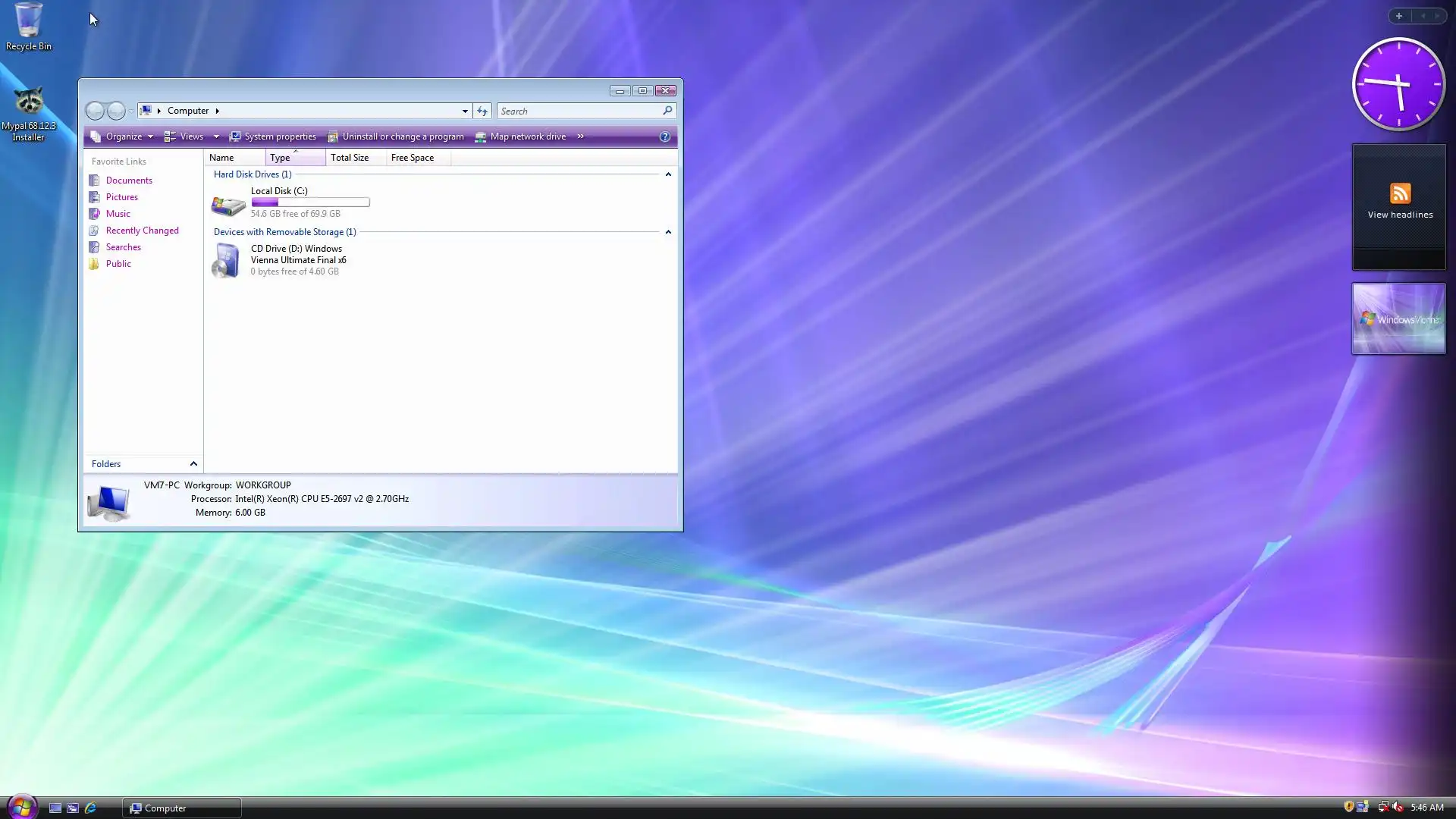Screen dimensions: 1456x819
Task: Open the Local Disk (C:) drive icon
Action: [x=227, y=203]
